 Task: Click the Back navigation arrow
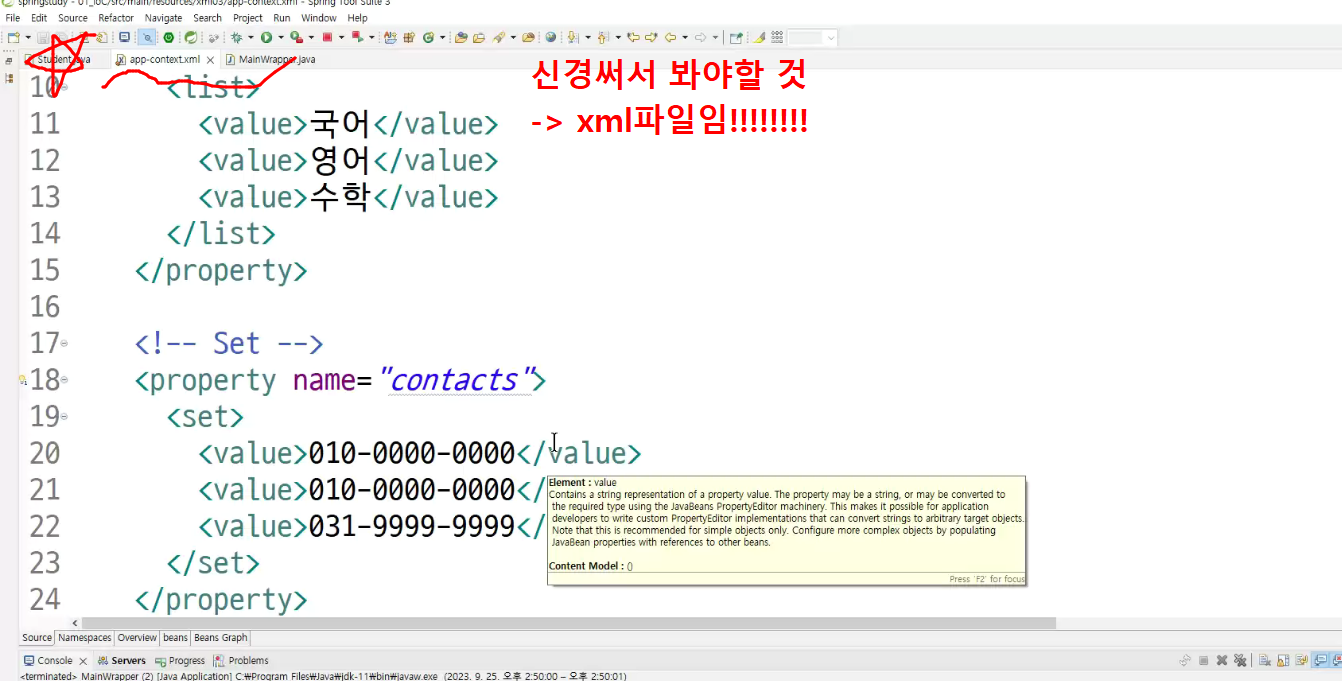(670, 38)
